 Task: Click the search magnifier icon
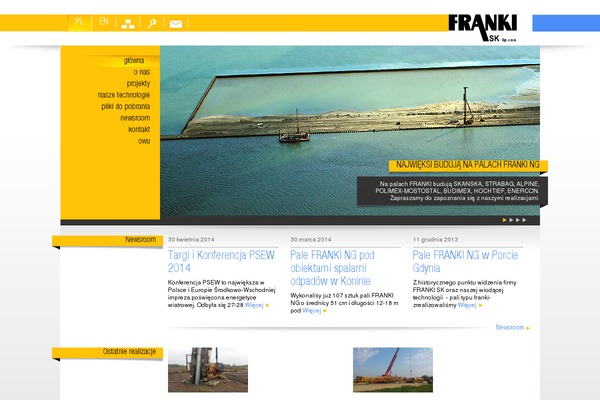152,24
